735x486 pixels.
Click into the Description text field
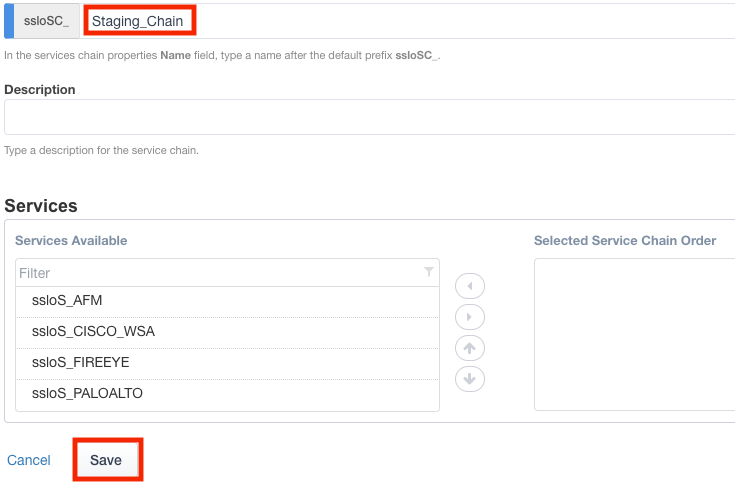tap(370, 117)
